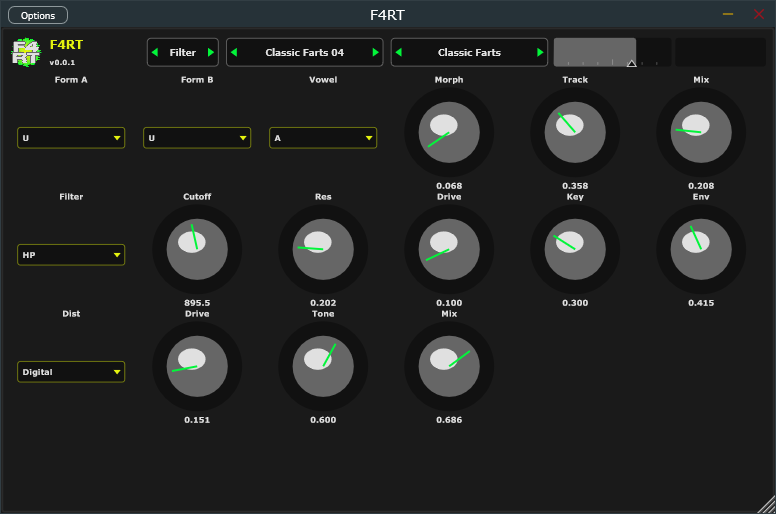The height and width of the screenshot is (514, 776).
Task: Click the Classic Farts bank name
Action: pyautogui.click(x=469, y=52)
